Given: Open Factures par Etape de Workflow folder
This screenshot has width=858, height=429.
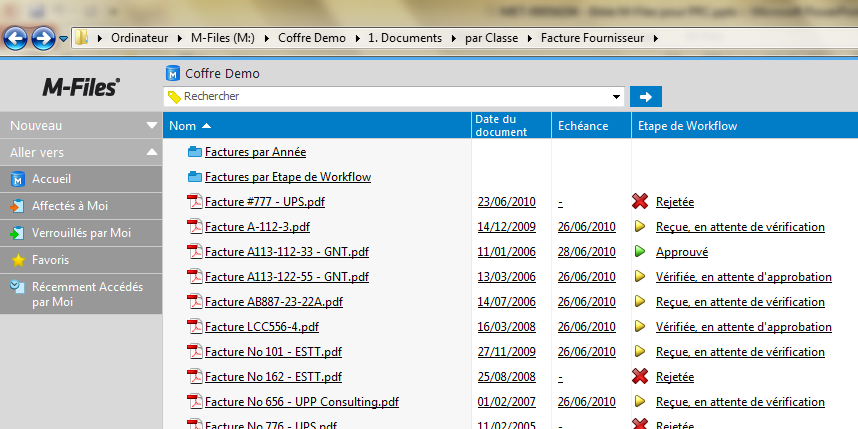Looking at the screenshot, I should [288, 177].
